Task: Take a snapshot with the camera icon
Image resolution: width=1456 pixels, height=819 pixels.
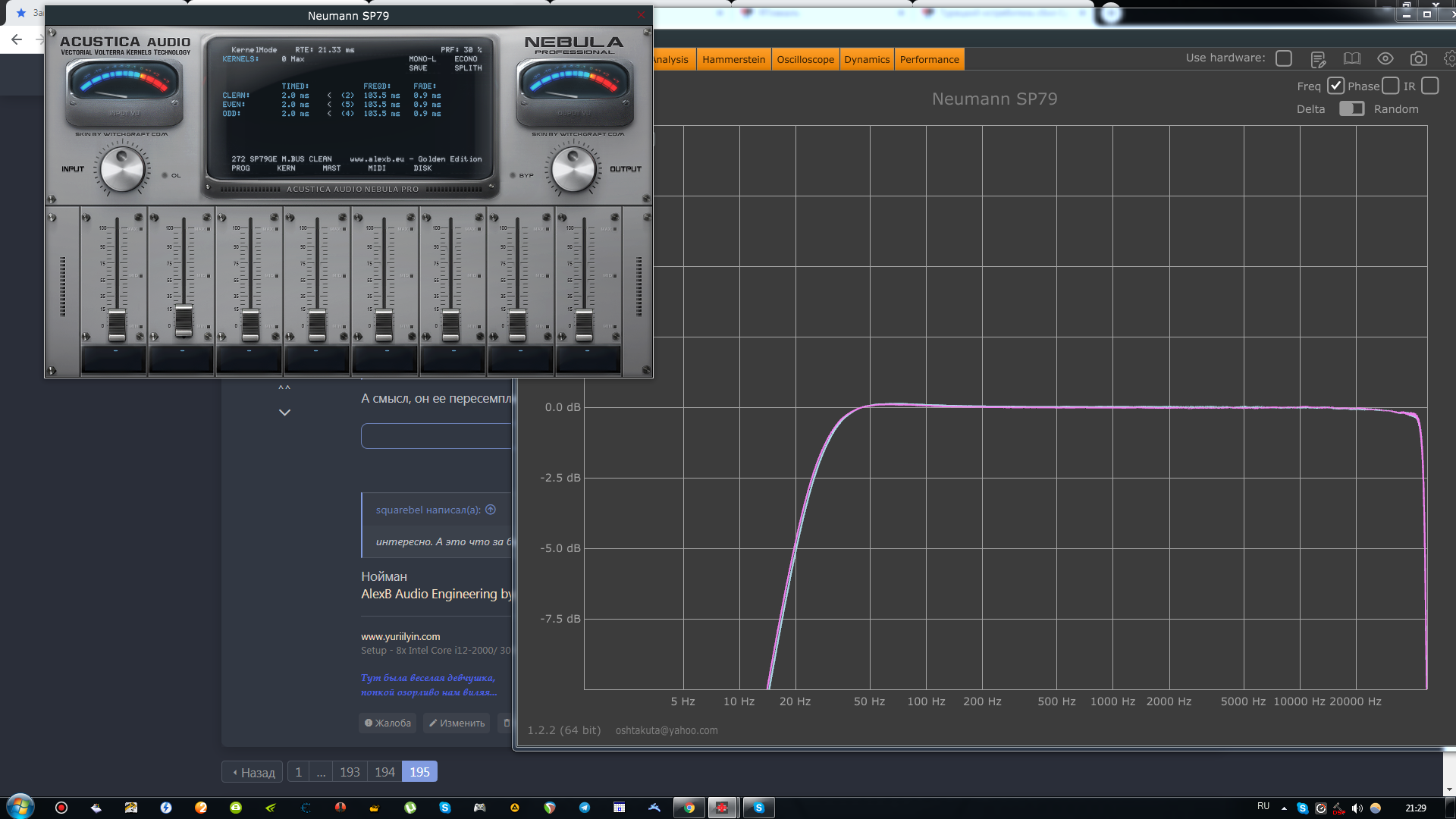Action: coord(1419,58)
